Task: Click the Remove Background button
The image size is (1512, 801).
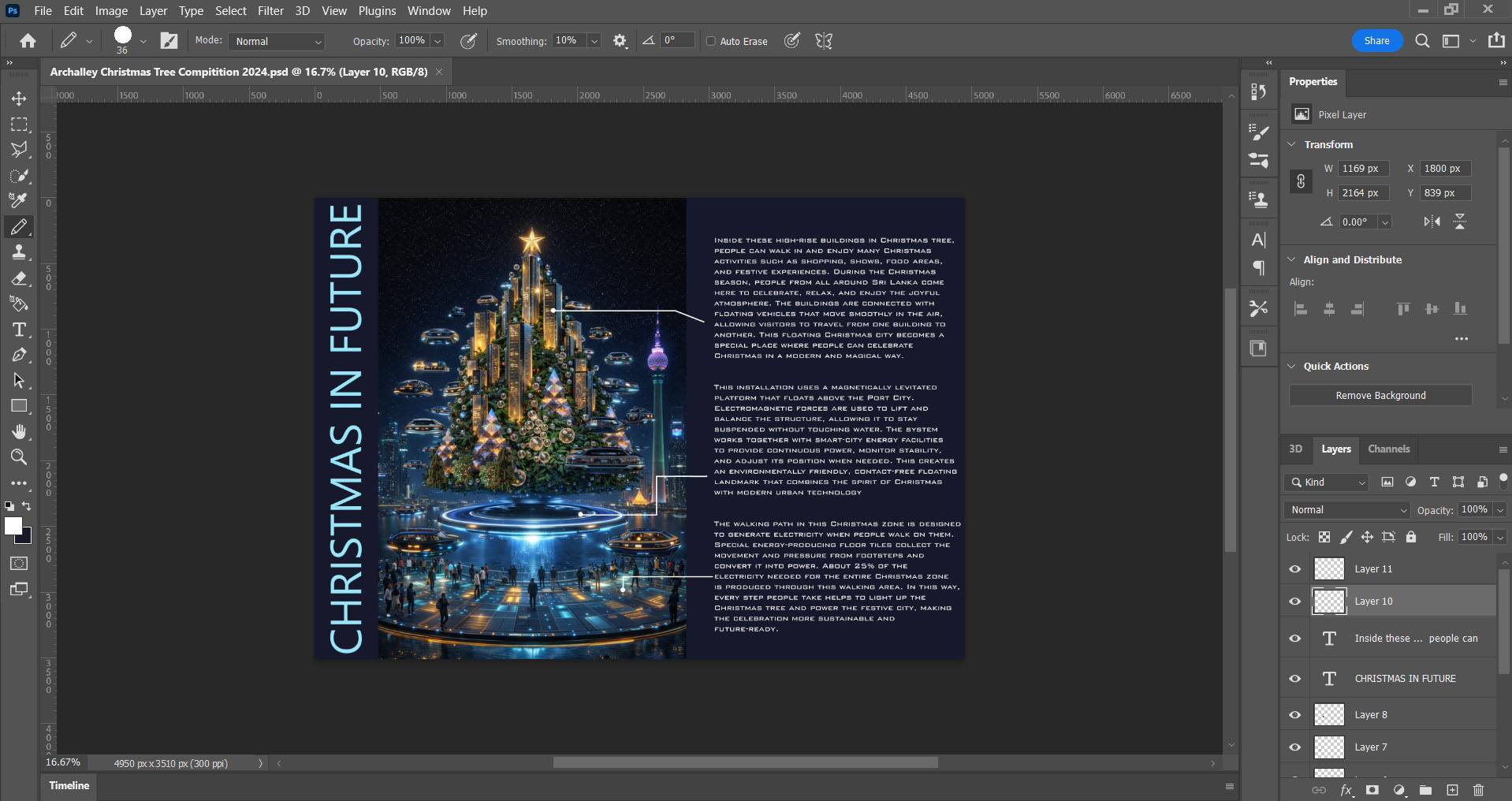Action: click(x=1380, y=396)
